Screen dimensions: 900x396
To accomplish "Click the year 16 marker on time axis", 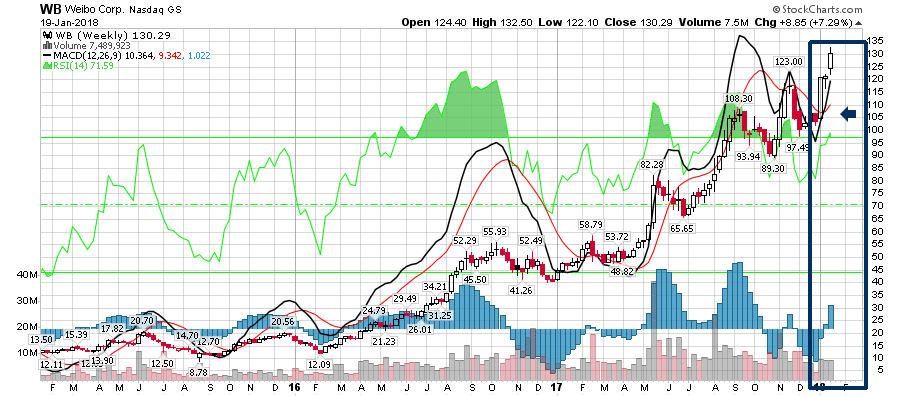I will click(x=295, y=387).
